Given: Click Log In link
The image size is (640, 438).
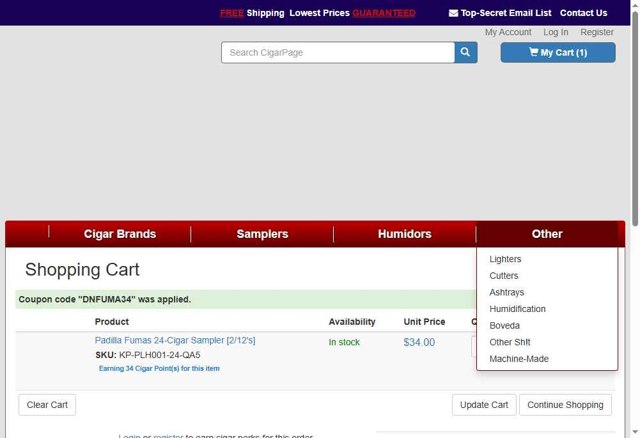Looking at the screenshot, I should (x=556, y=32).
